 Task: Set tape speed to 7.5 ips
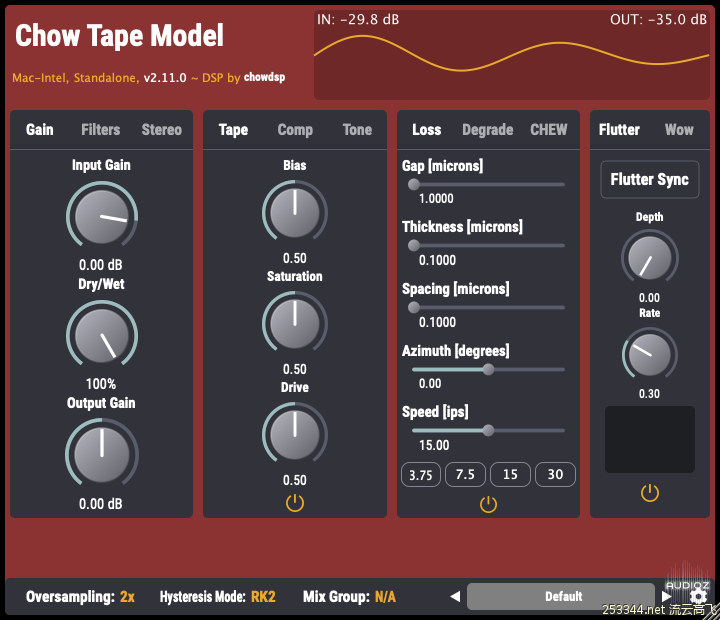click(x=465, y=474)
